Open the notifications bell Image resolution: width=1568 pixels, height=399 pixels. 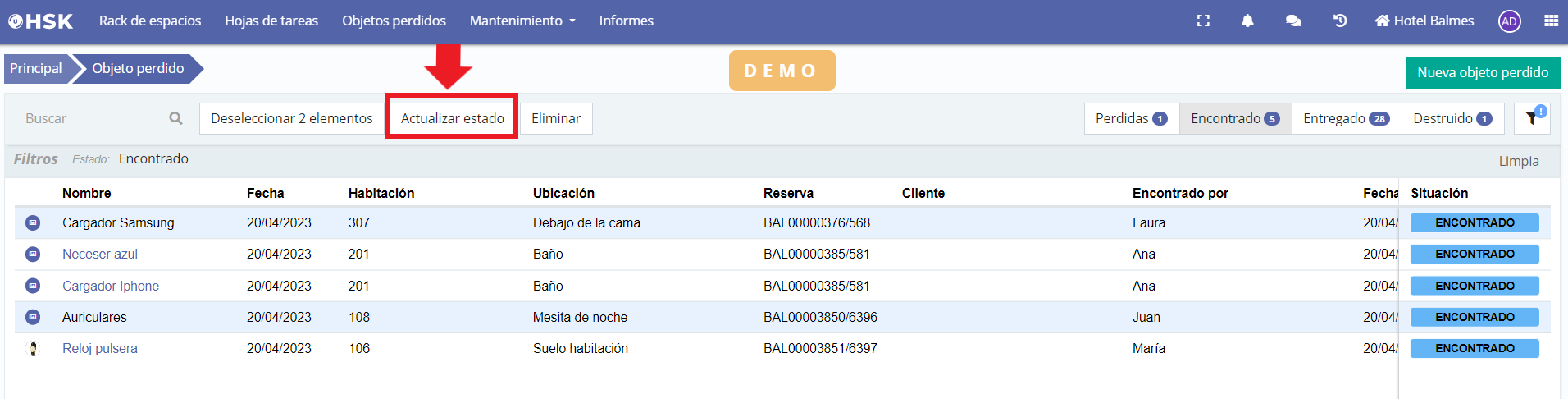1247,21
